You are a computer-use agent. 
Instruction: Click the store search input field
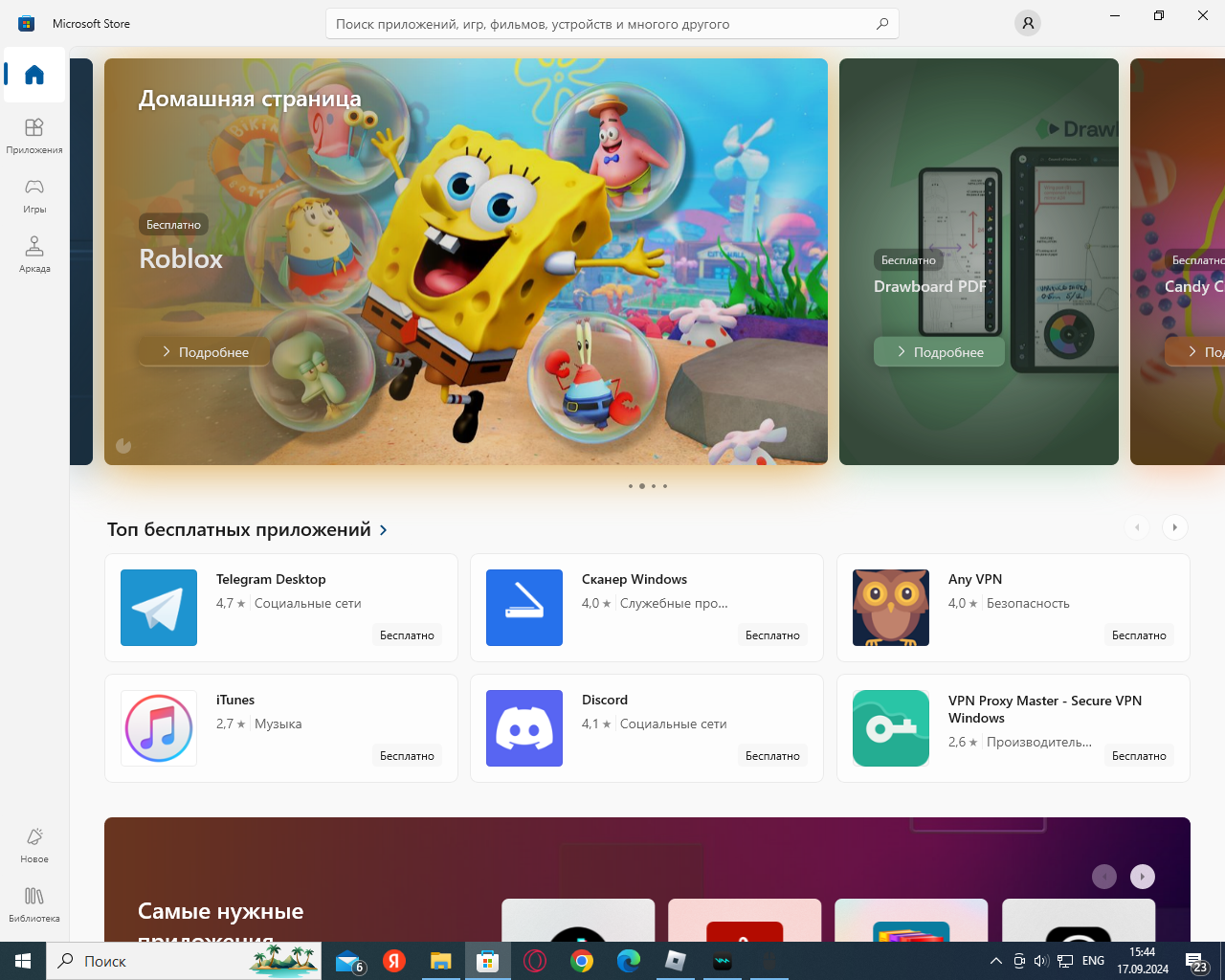(612, 24)
